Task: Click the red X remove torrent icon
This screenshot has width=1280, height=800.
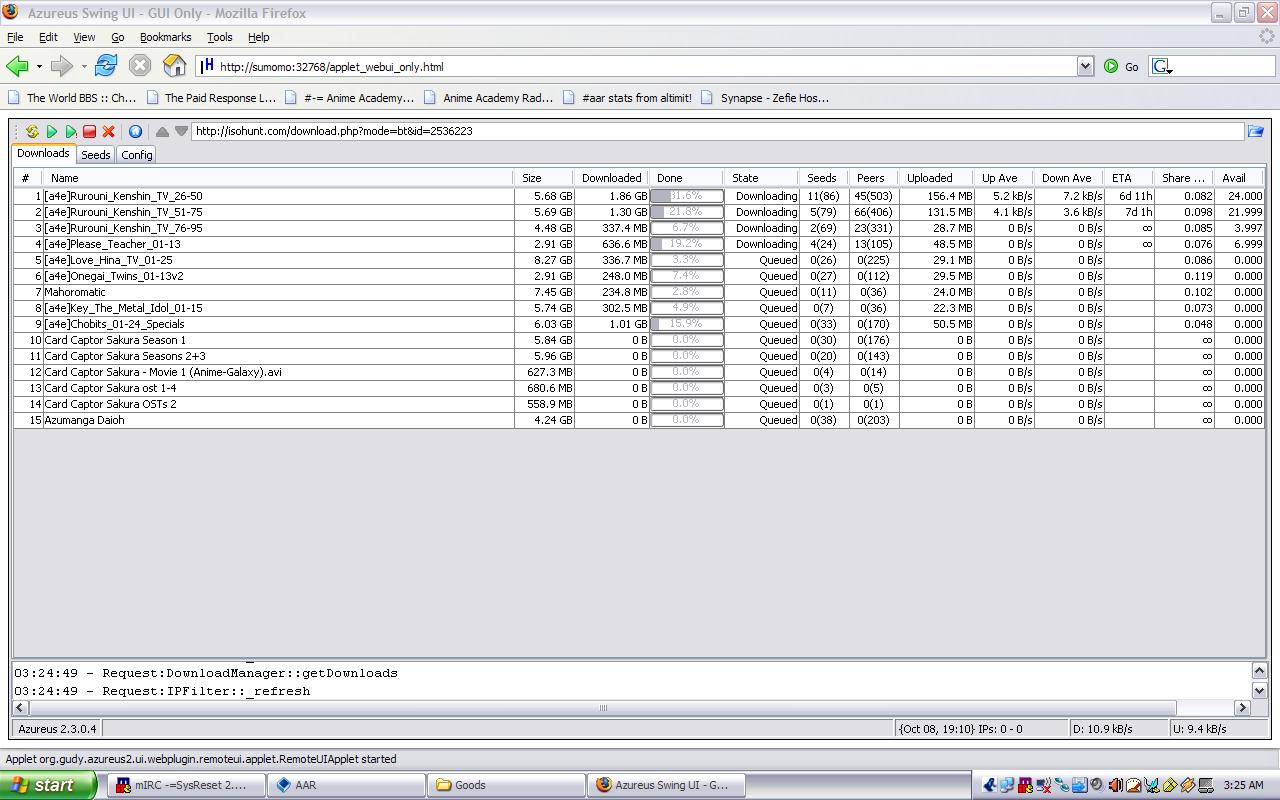Action: coord(108,131)
